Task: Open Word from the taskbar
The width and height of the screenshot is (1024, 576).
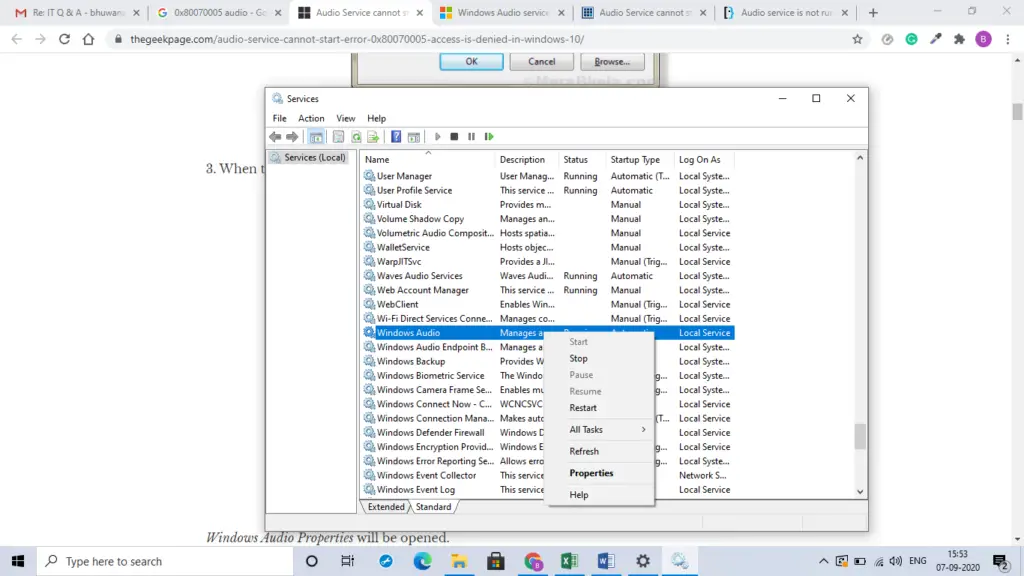Action: (x=606, y=561)
